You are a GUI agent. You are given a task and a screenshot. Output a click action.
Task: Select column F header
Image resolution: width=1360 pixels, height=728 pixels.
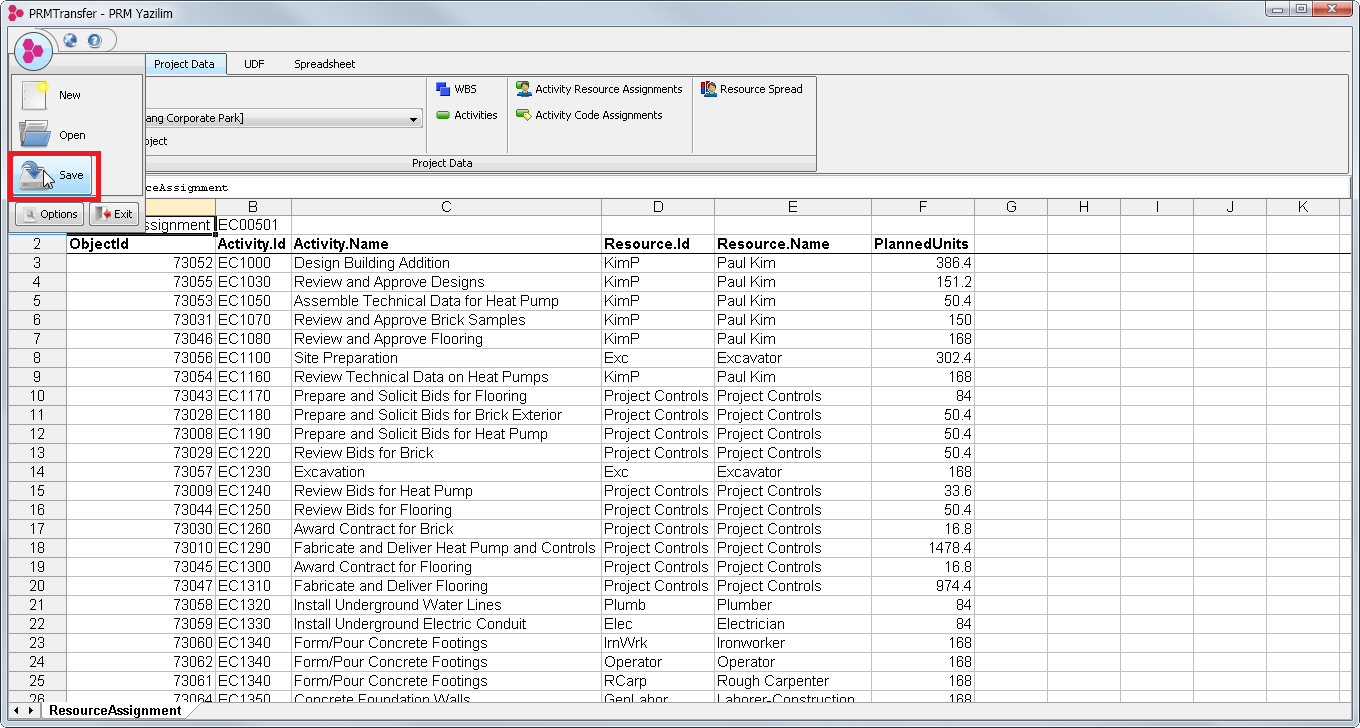922,207
